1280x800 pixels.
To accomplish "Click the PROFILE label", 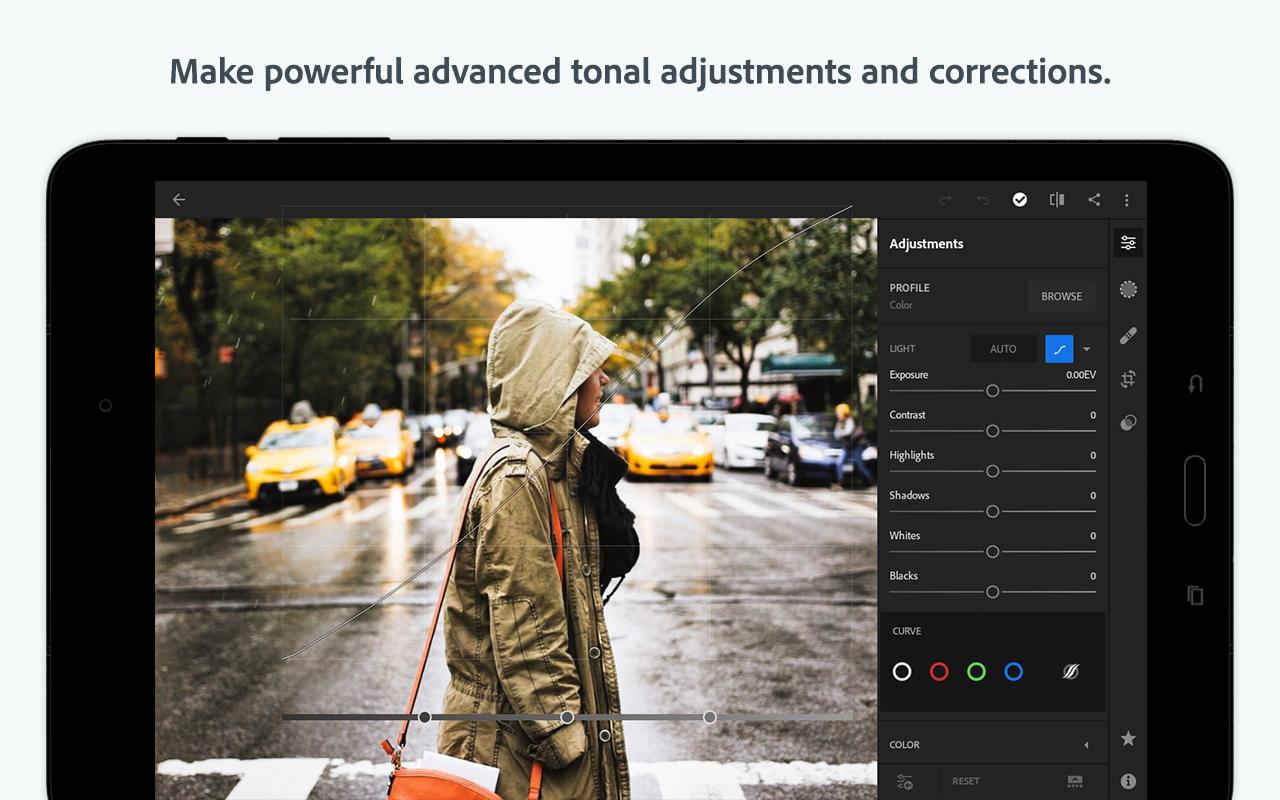I will (x=910, y=288).
